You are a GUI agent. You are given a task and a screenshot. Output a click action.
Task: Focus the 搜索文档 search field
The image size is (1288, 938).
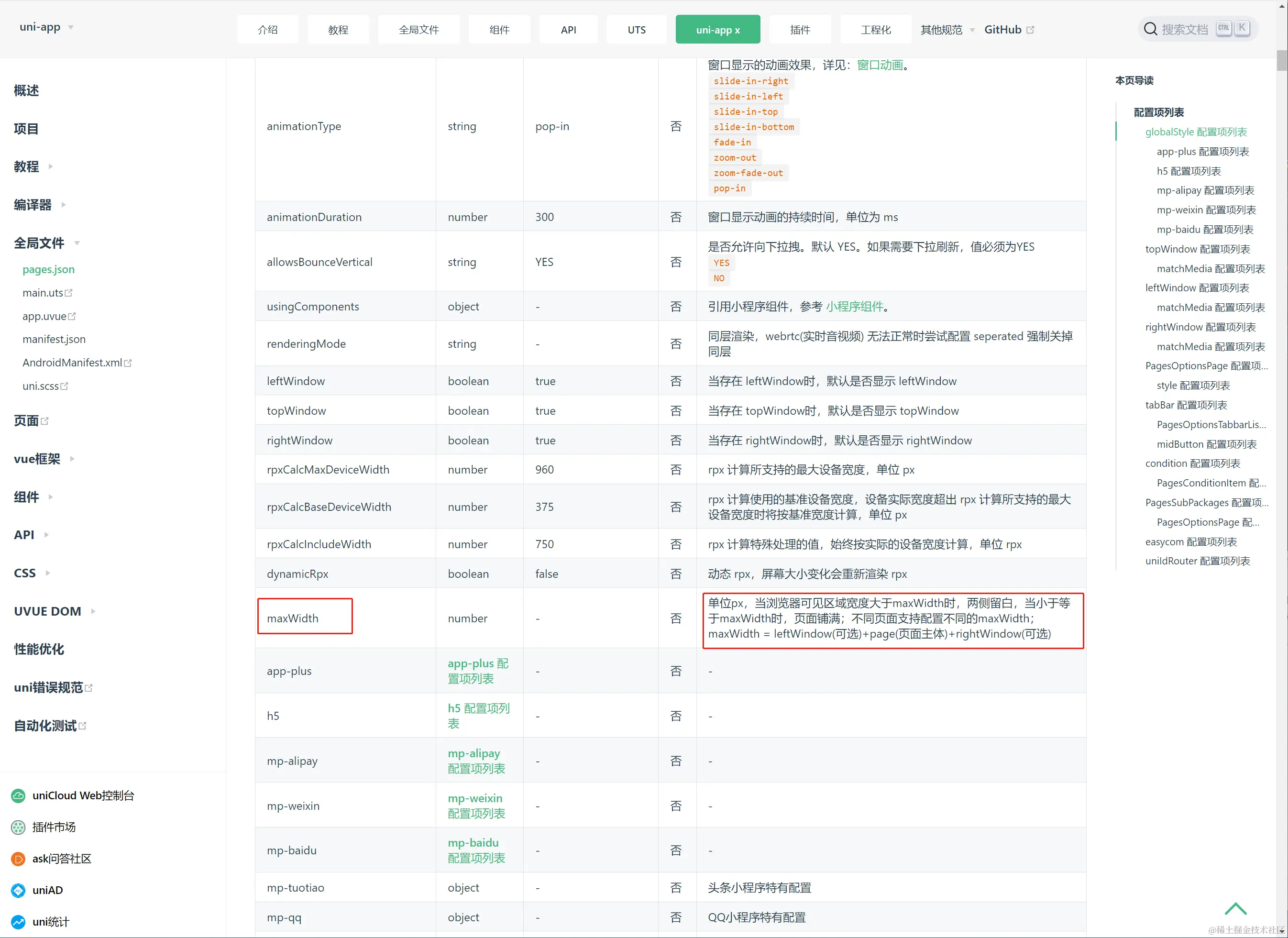click(x=1185, y=30)
